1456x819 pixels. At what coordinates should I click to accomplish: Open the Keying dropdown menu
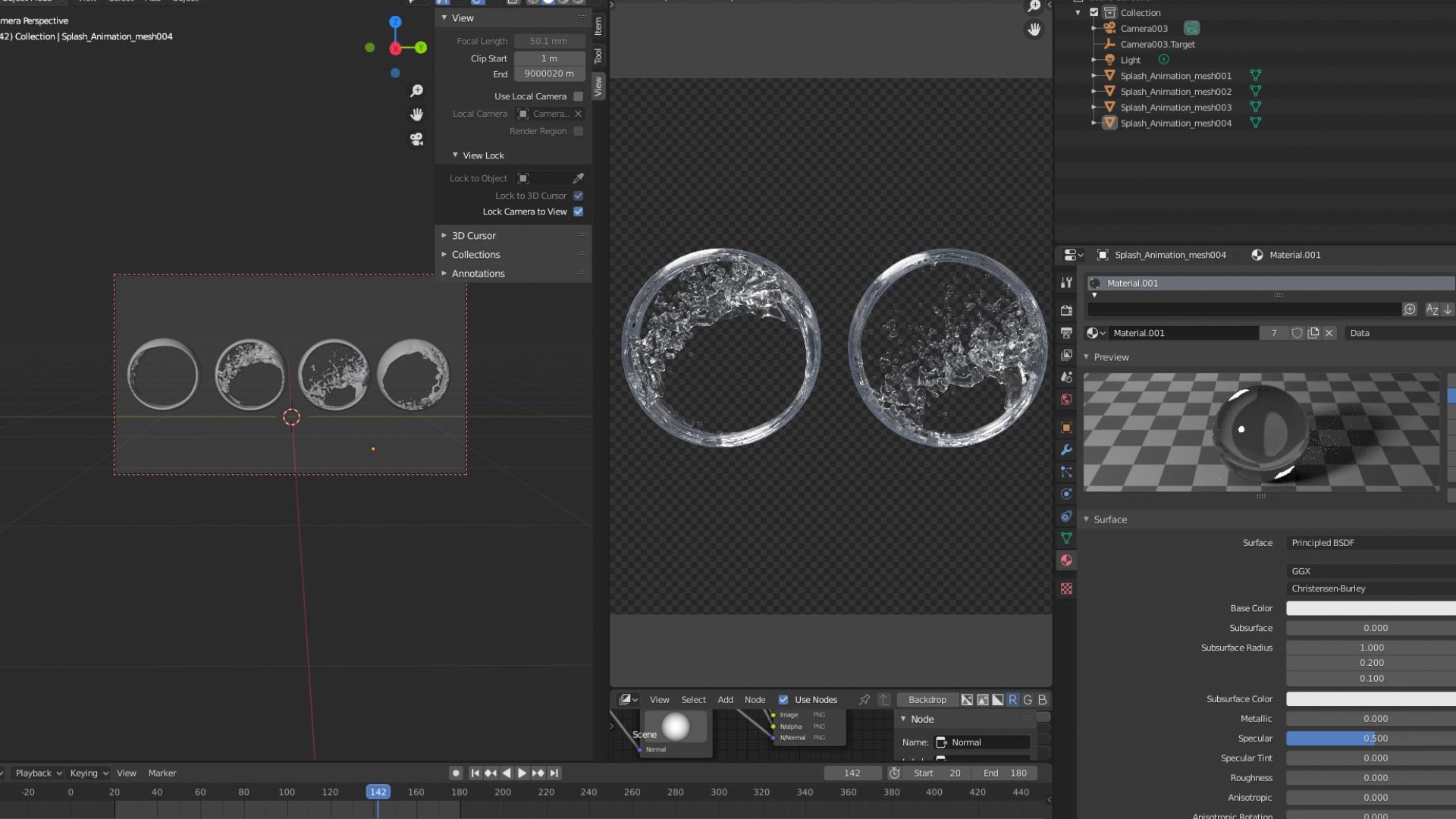tap(89, 773)
